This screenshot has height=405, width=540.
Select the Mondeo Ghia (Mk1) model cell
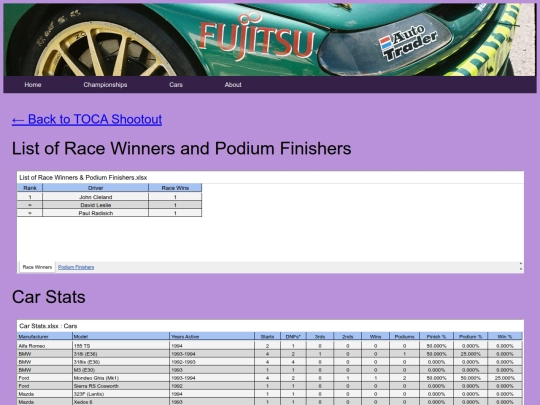[x=121, y=378]
